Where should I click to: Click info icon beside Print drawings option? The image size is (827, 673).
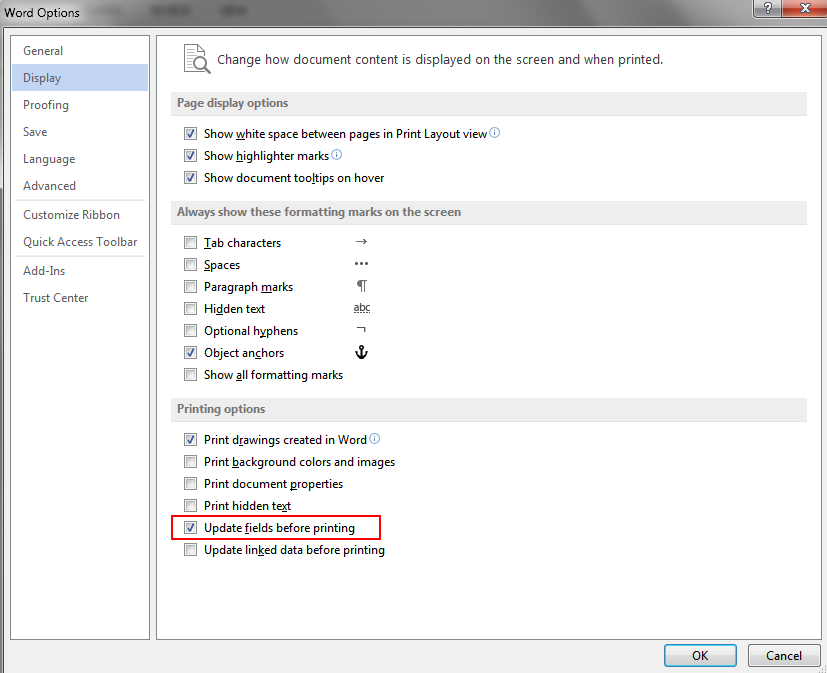375,439
